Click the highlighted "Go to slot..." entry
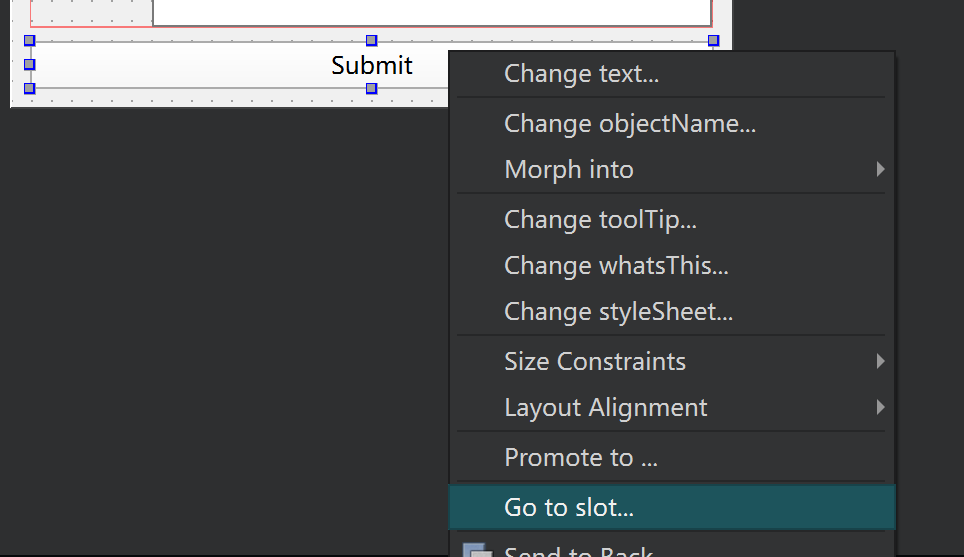The width and height of the screenshot is (964, 557). 569,508
